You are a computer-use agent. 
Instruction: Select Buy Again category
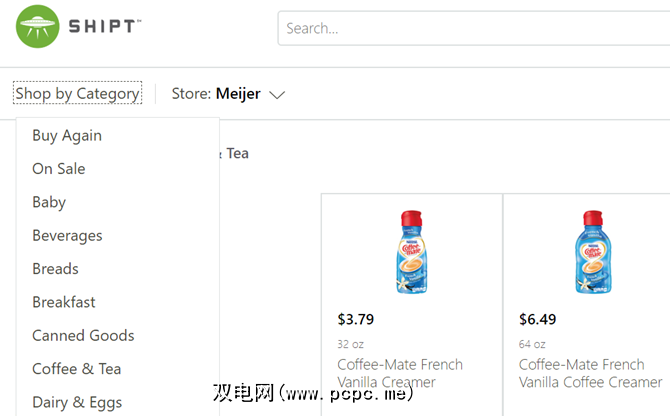tap(67, 135)
